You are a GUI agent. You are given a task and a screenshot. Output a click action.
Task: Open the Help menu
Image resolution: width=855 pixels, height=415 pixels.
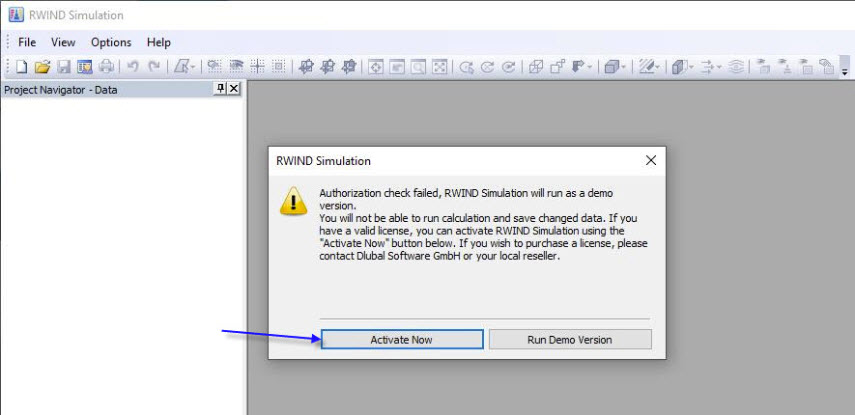pos(159,42)
